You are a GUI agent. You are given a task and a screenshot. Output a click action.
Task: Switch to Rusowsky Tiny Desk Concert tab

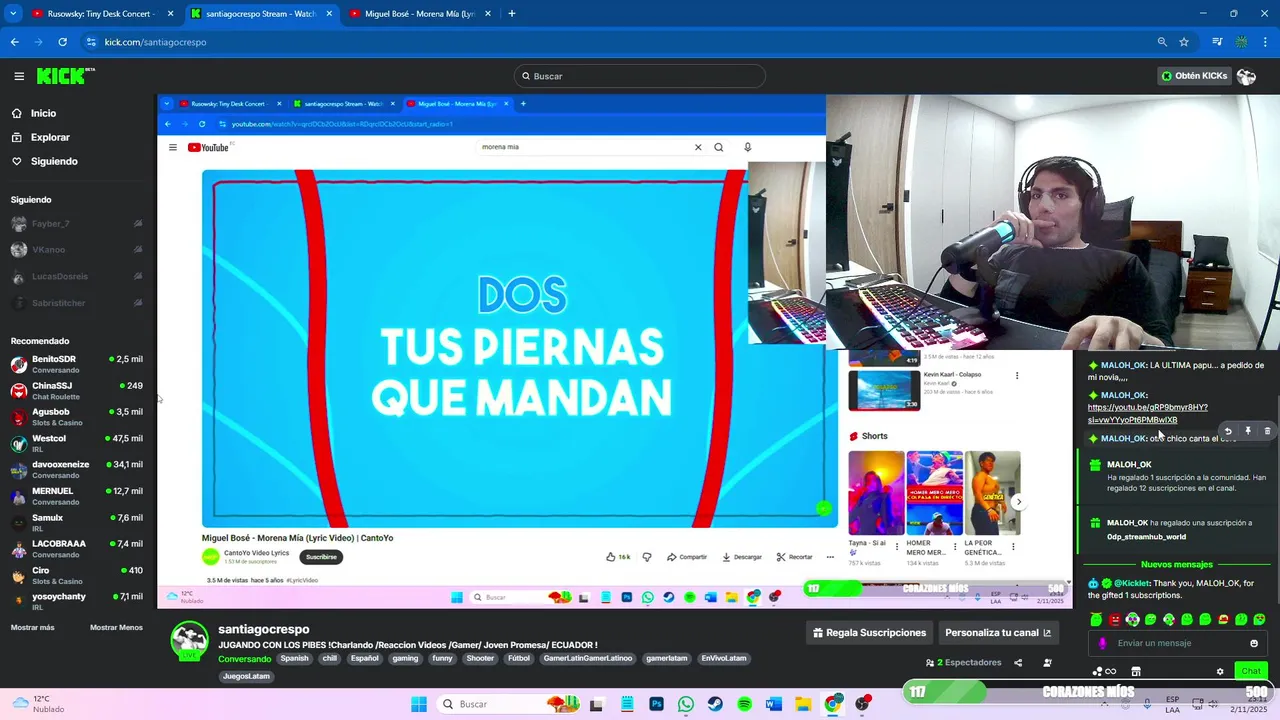tap(100, 14)
